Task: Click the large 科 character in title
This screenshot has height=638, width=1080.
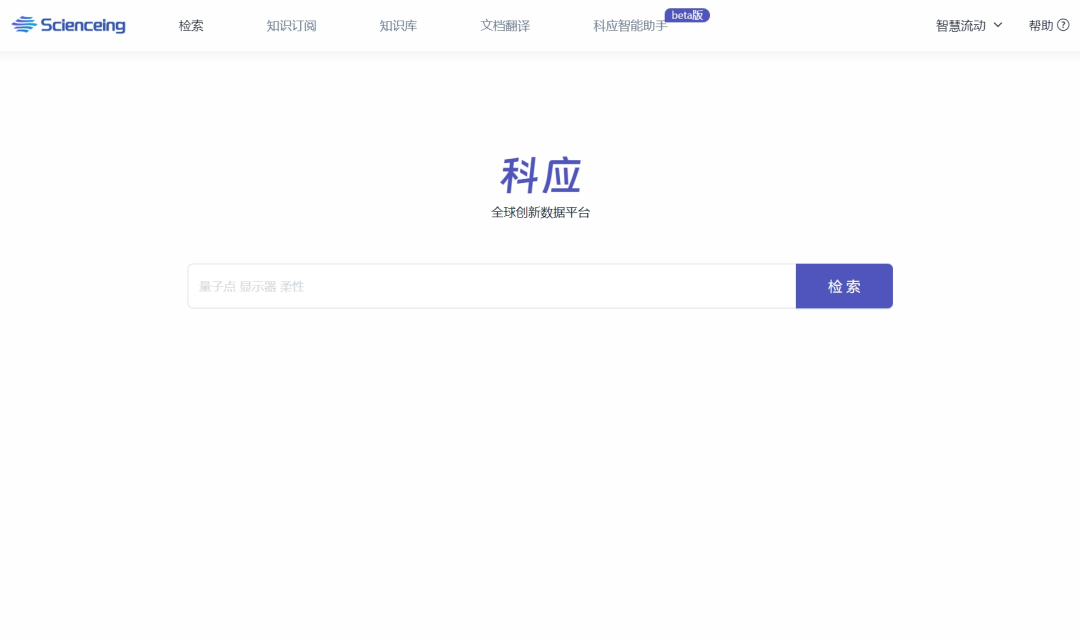Action: [519, 176]
